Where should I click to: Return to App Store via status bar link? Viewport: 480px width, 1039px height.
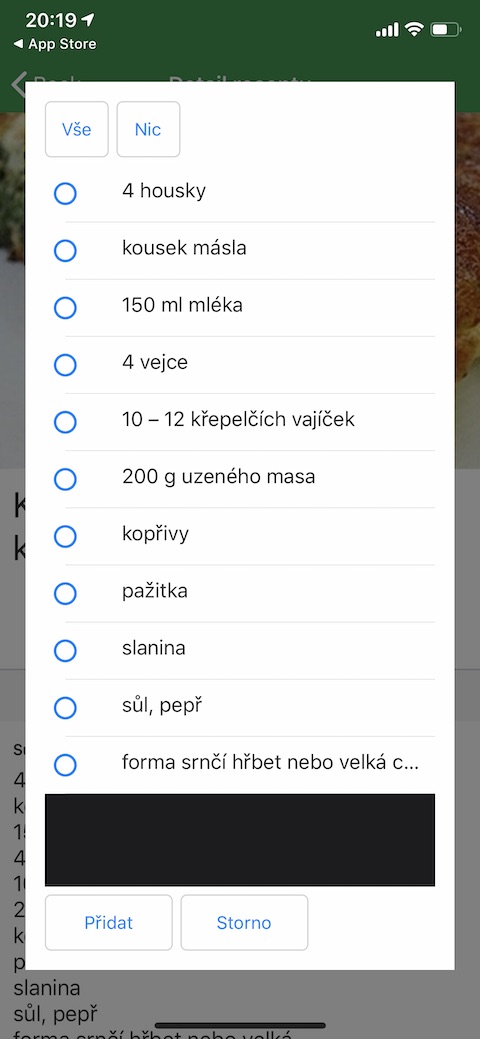tap(54, 44)
